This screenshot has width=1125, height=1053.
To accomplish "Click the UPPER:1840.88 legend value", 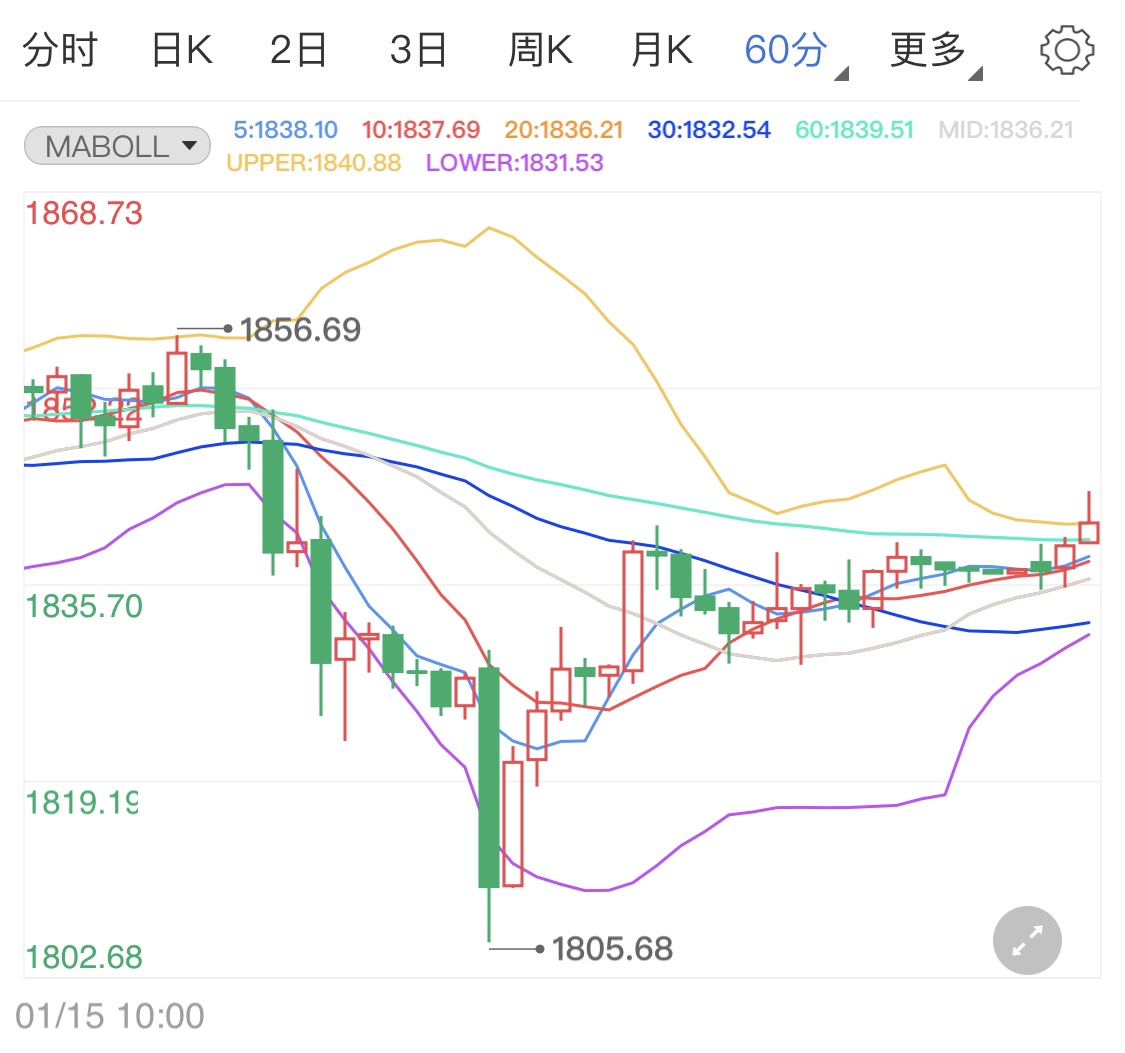I will pyautogui.click(x=314, y=163).
